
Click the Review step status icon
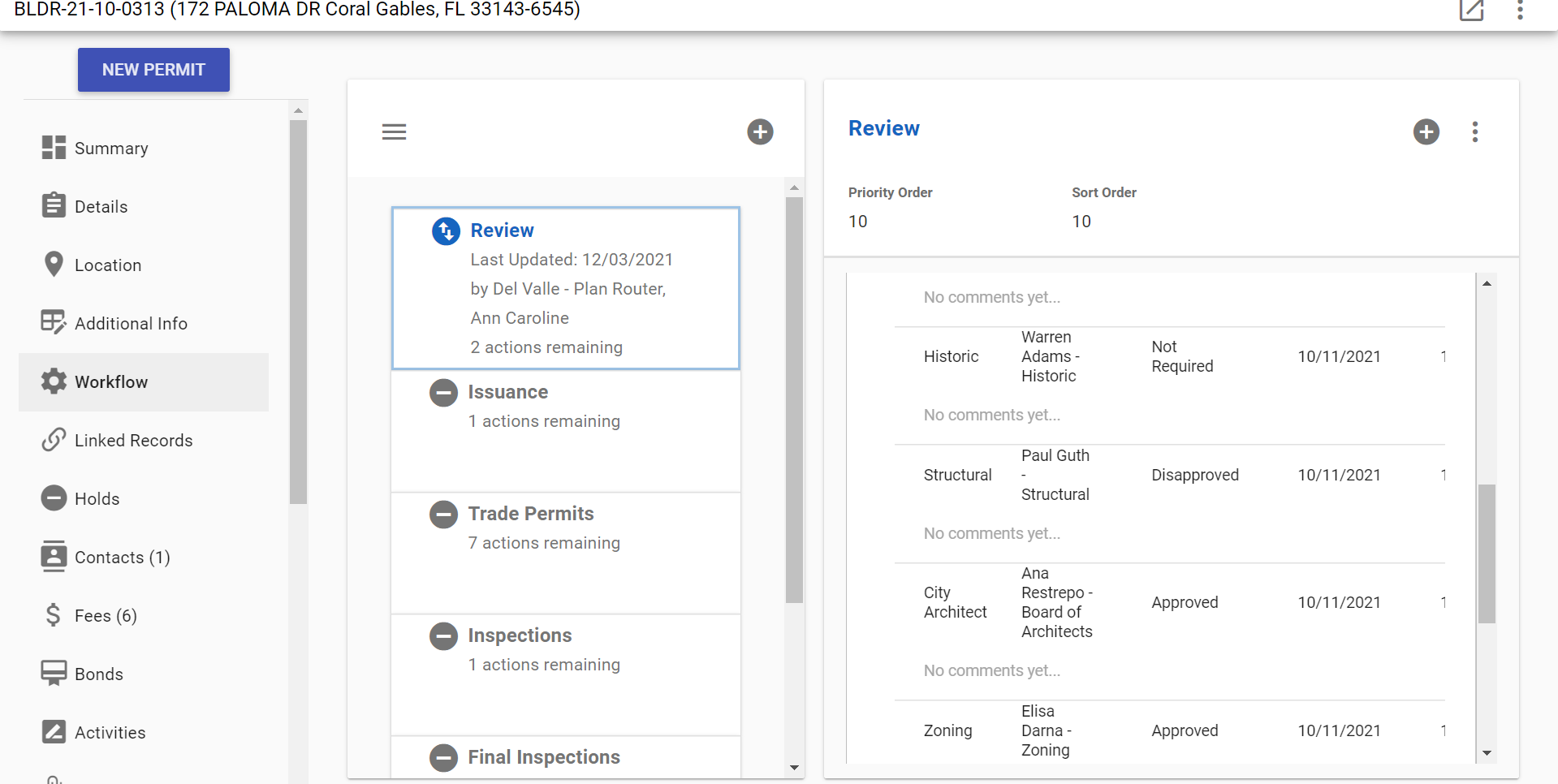(446, 231)
